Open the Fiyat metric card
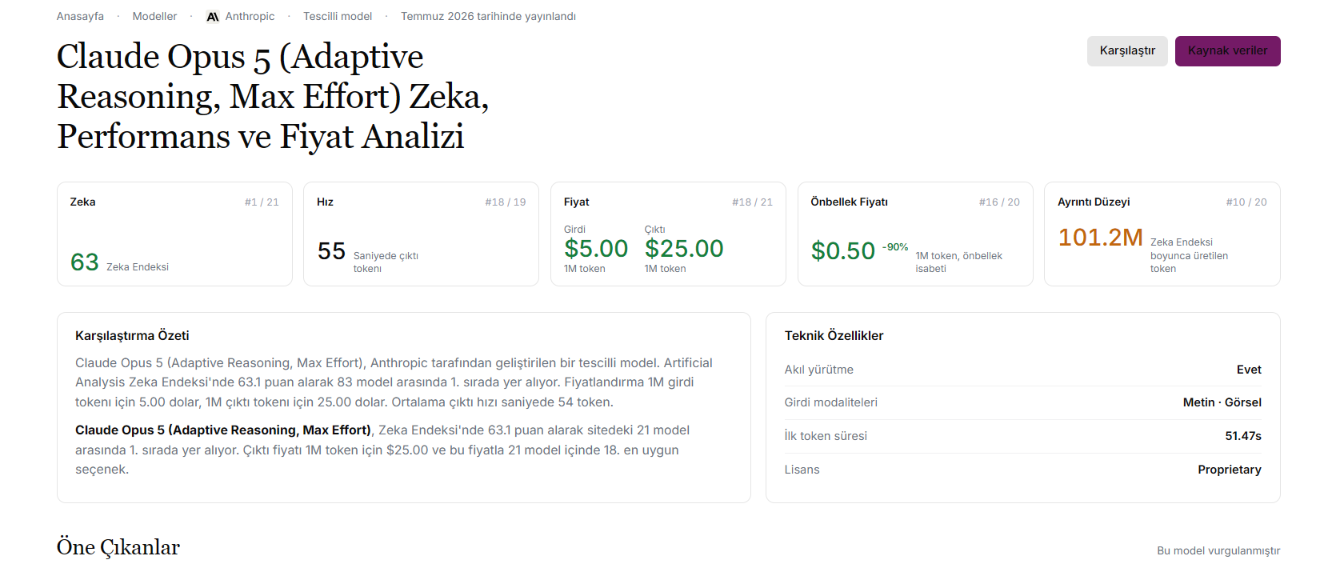This screenshot has height=561, width=1320. tap(668, 234)
